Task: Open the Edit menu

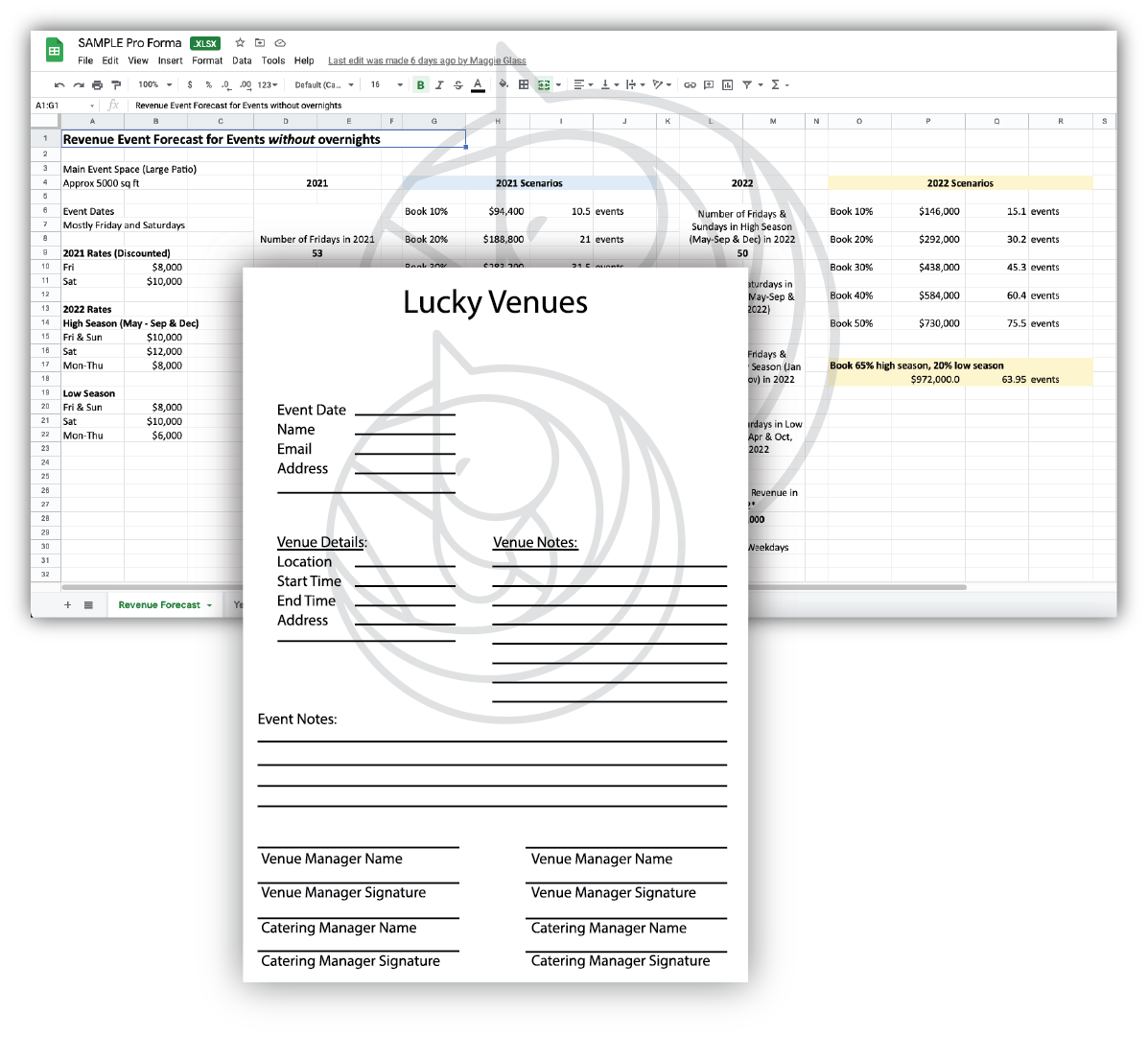Action: coord(110,60)
